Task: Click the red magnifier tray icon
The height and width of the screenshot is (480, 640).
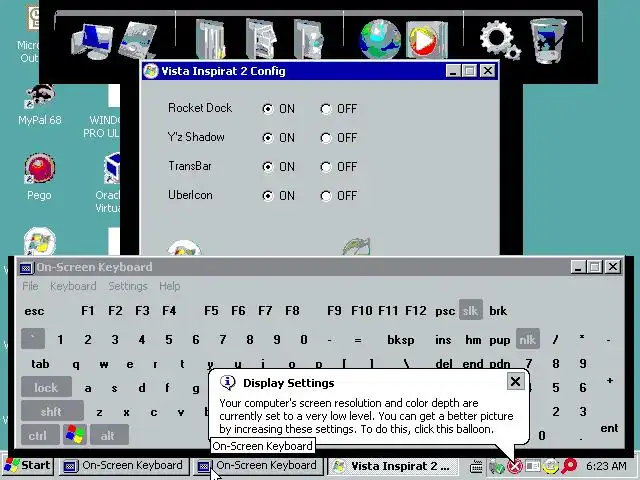Action: click(569, 466)
